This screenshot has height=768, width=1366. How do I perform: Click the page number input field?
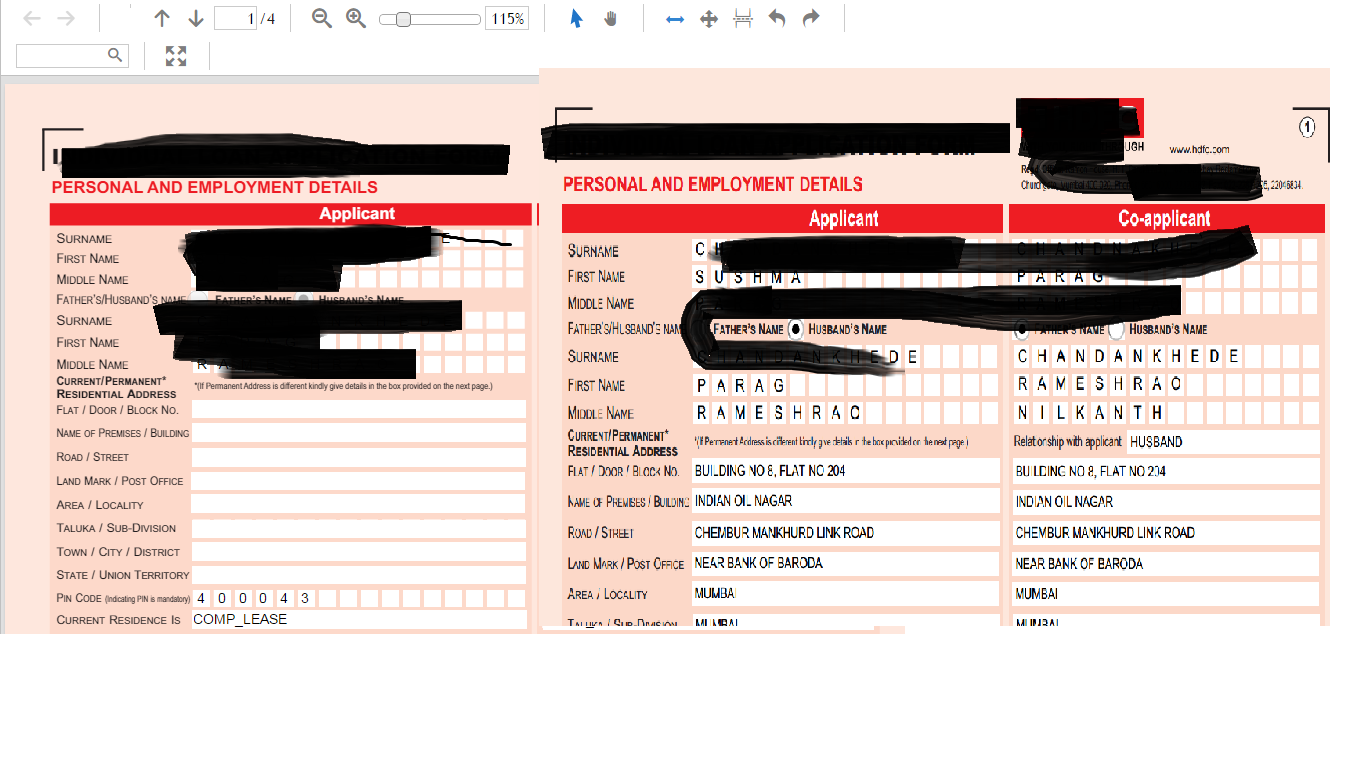[235, 19]
